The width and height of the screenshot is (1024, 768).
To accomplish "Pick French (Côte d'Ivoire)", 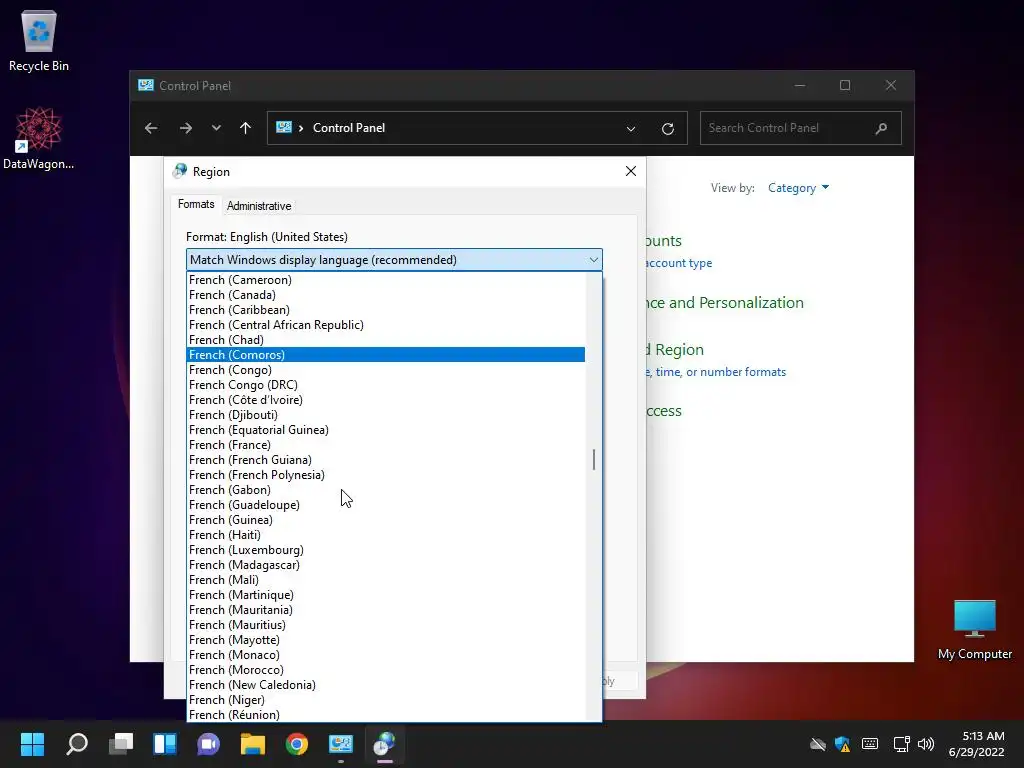I will coord(385,400).
